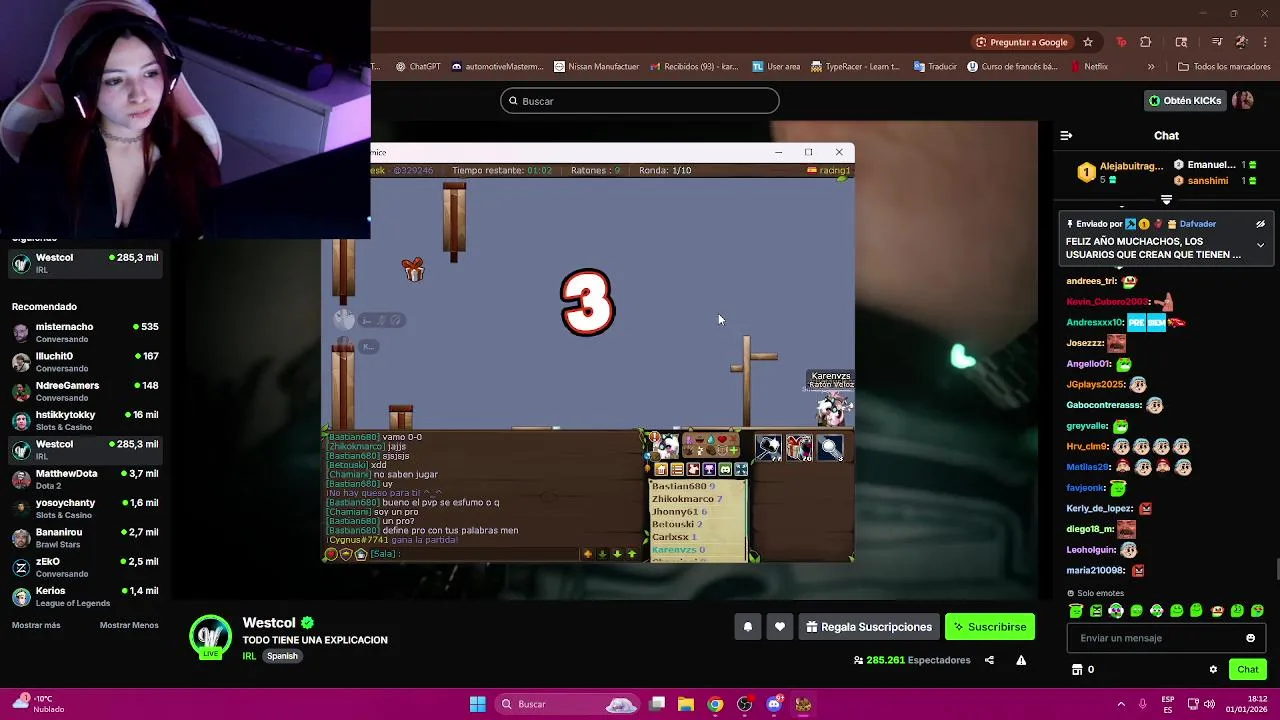Open the Netflix bookmark
This screenshot has width=1280, height=720.
[x=1088, y=67]
